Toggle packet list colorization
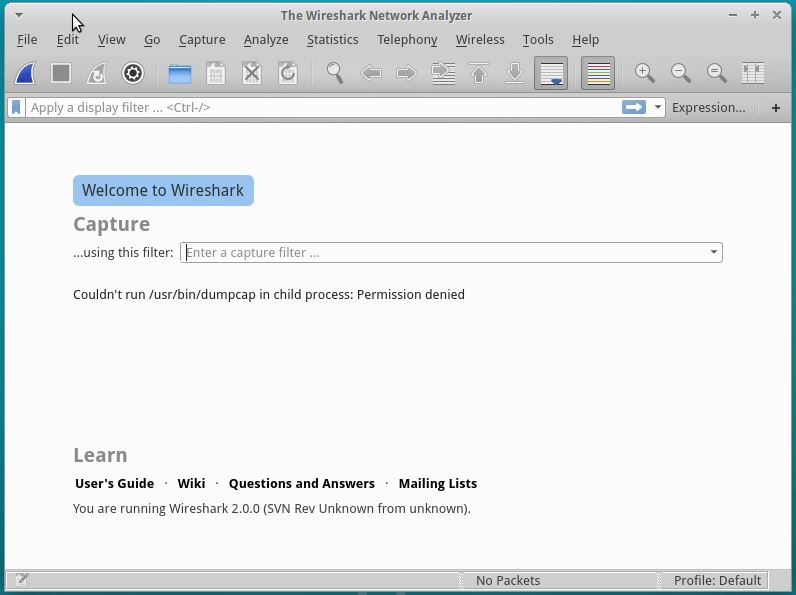796x595 pixels. pos(598,73)
